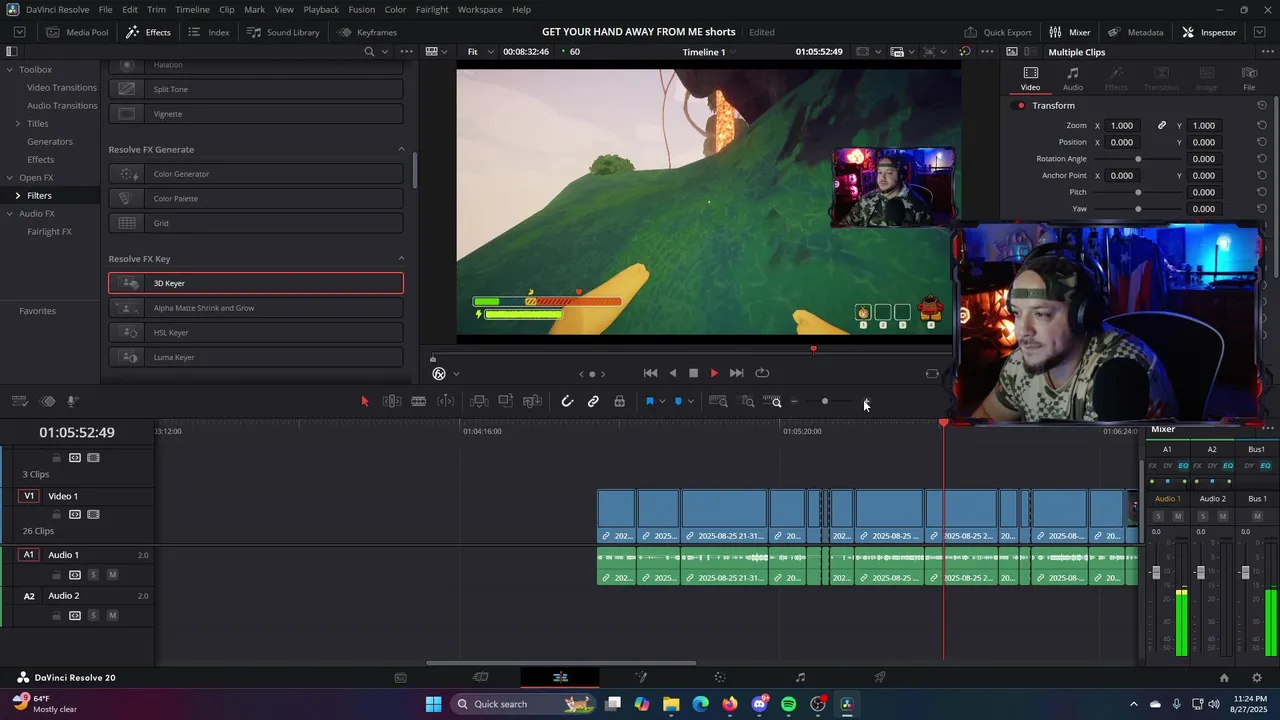Jump to last frame button
Viewport: 1280px width, 720px height.
click(x=736, y=373)
